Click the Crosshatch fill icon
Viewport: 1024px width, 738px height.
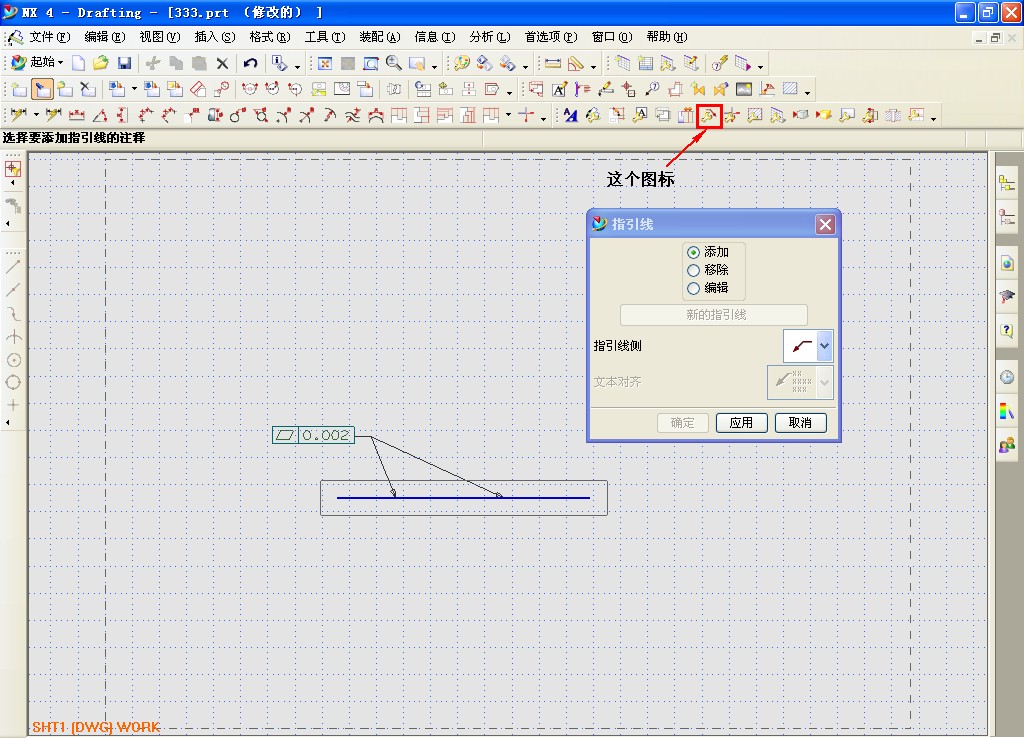[790, 89]
